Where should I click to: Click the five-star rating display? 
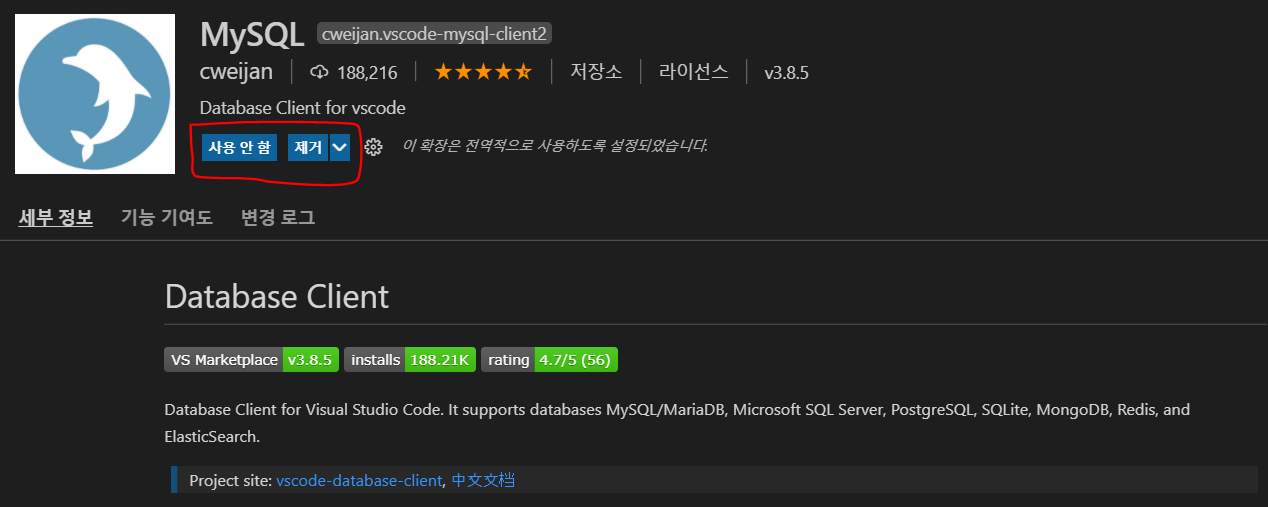tap(483, 72)
